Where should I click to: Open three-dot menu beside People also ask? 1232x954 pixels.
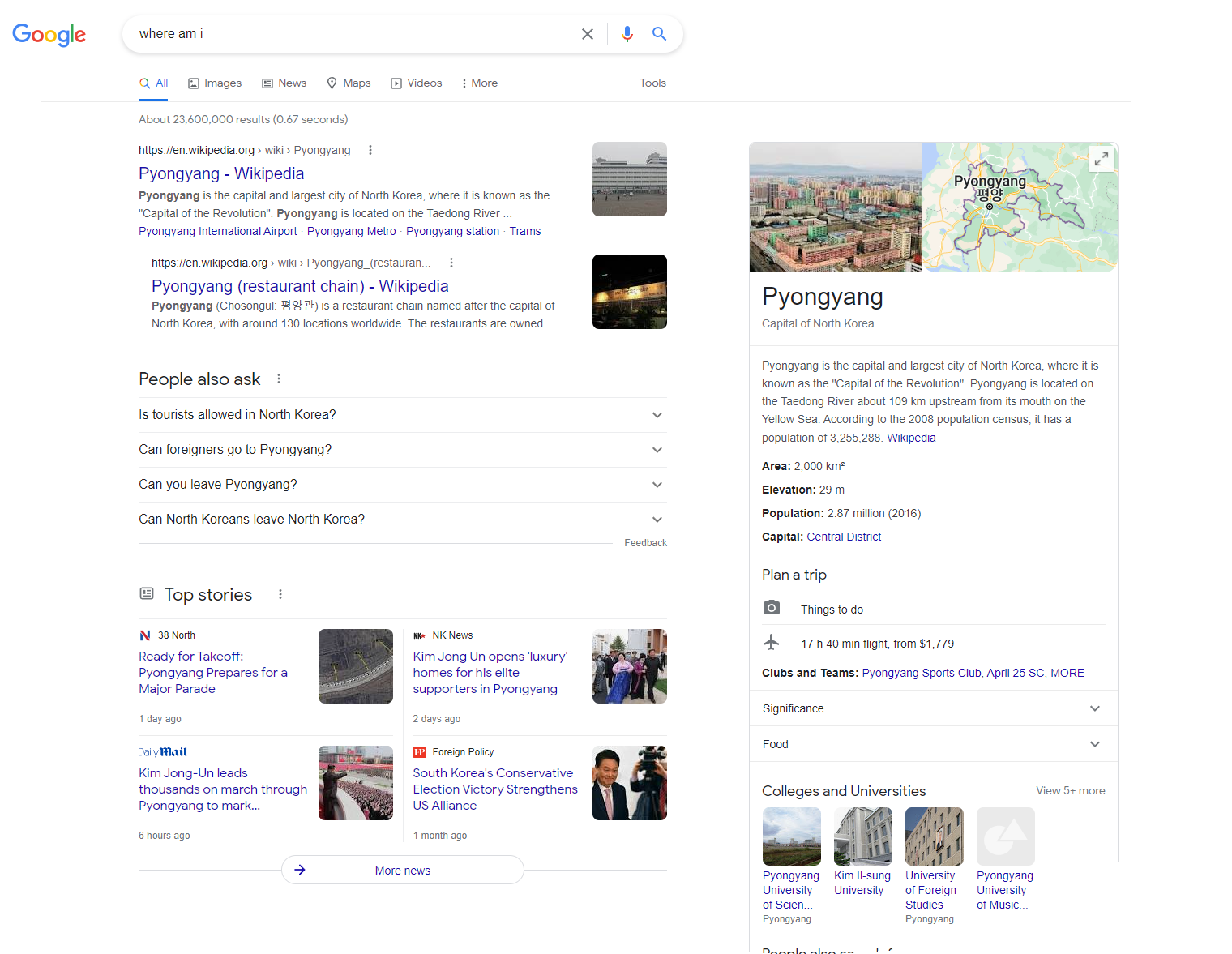(x=279, y=379)
